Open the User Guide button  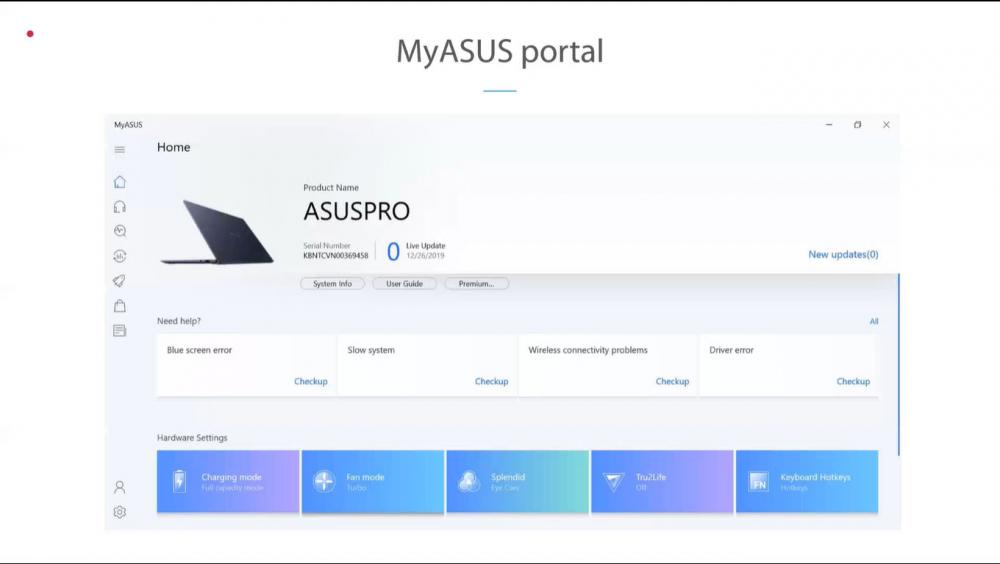pos(404,284)
